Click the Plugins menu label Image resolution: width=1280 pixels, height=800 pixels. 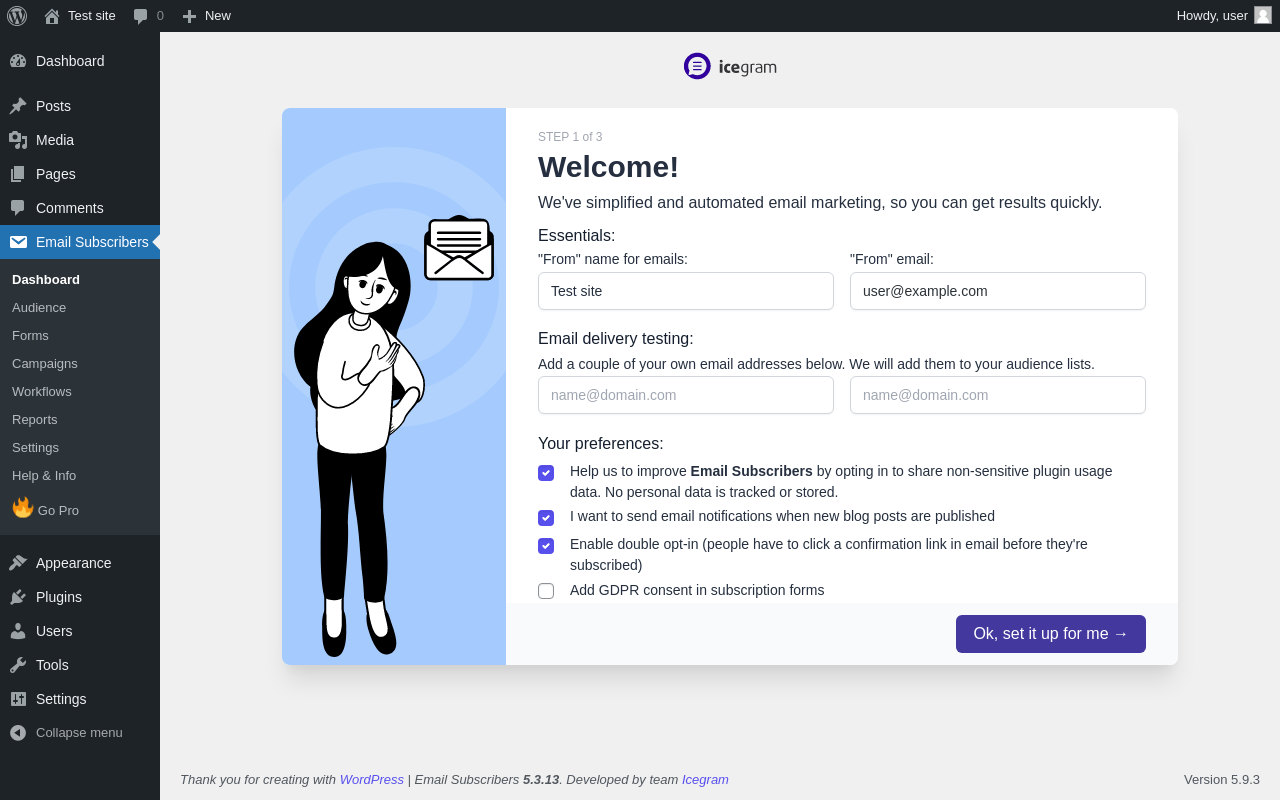pos(59,597)
